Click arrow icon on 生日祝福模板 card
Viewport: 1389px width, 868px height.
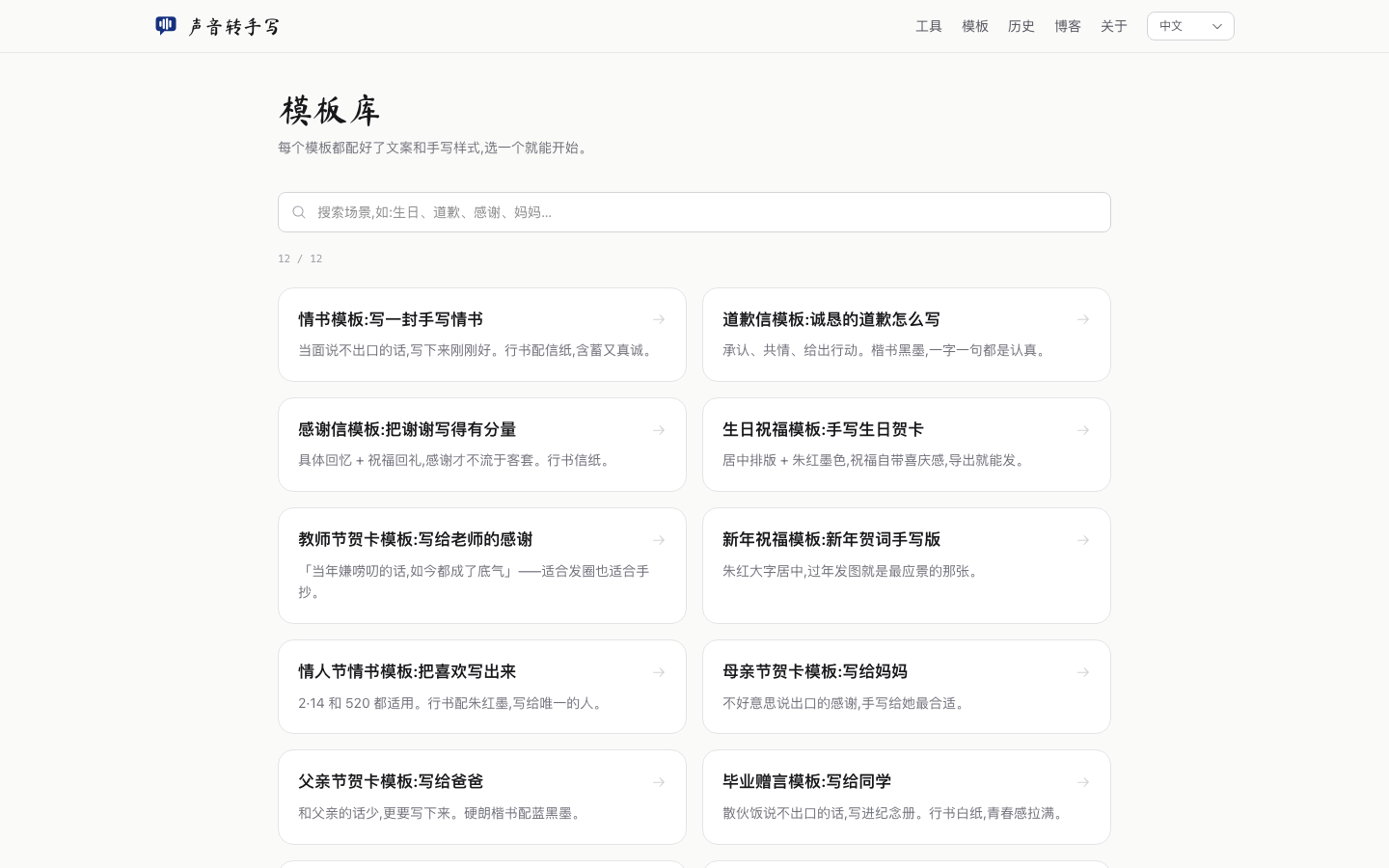pyautogui.click(x=1083, y=430)
